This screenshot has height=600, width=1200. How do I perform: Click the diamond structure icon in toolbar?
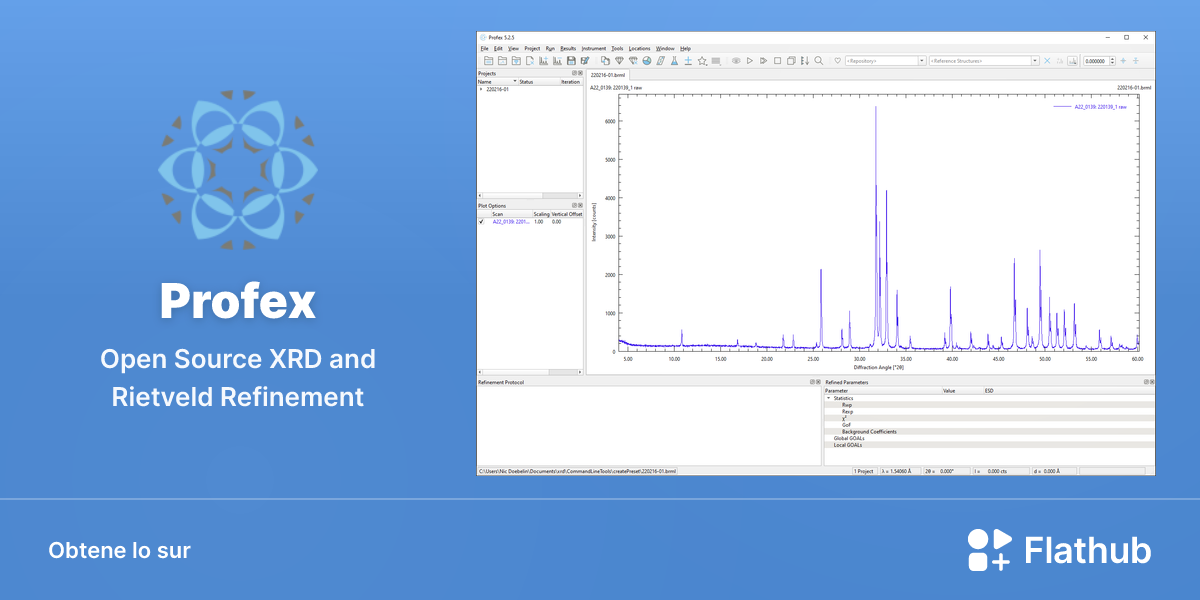(x=620, y=60)
